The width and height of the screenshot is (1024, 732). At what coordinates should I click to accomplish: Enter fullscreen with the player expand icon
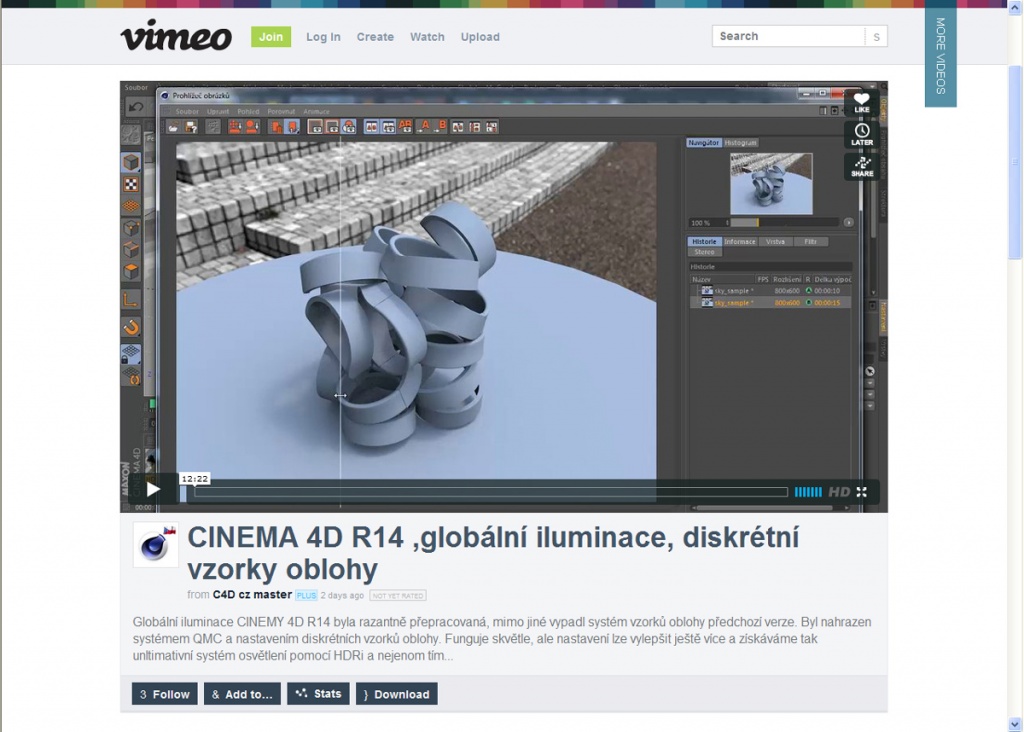click(x=861, y=492)
